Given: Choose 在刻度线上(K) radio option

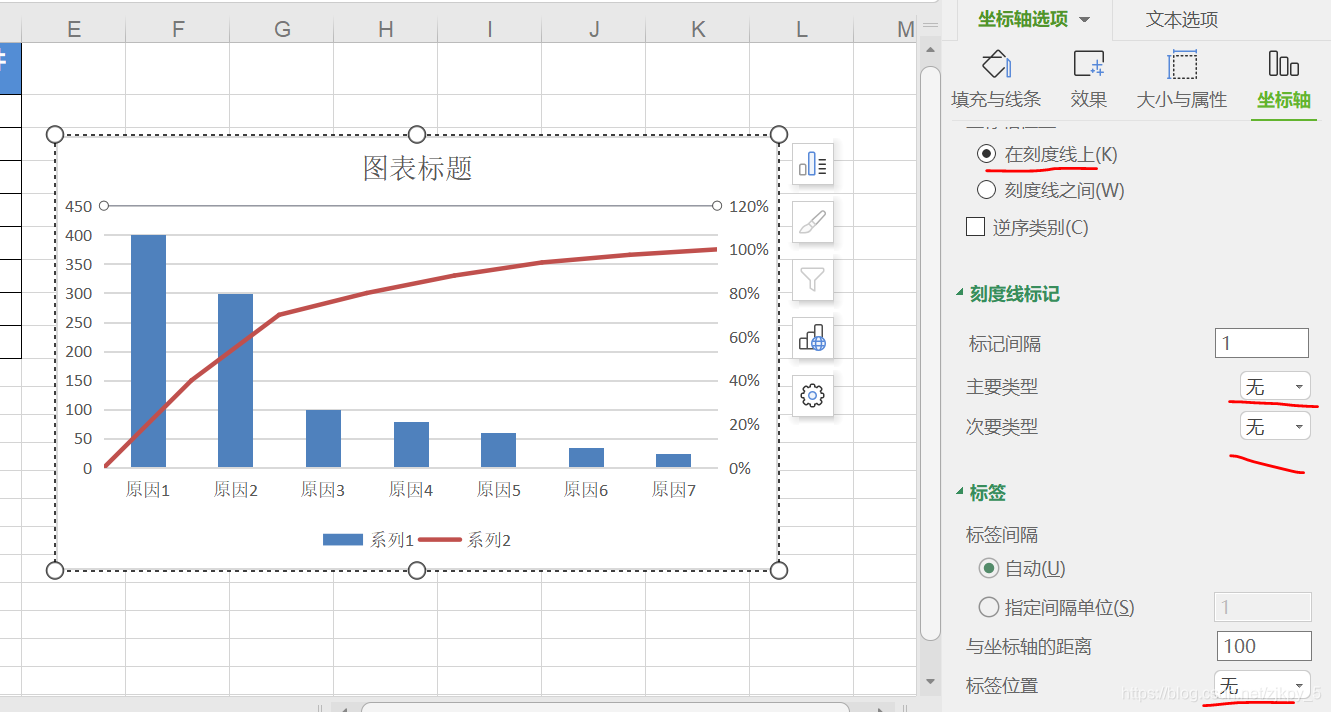Looking at the screenshot, I should click(x=987, y=154).
